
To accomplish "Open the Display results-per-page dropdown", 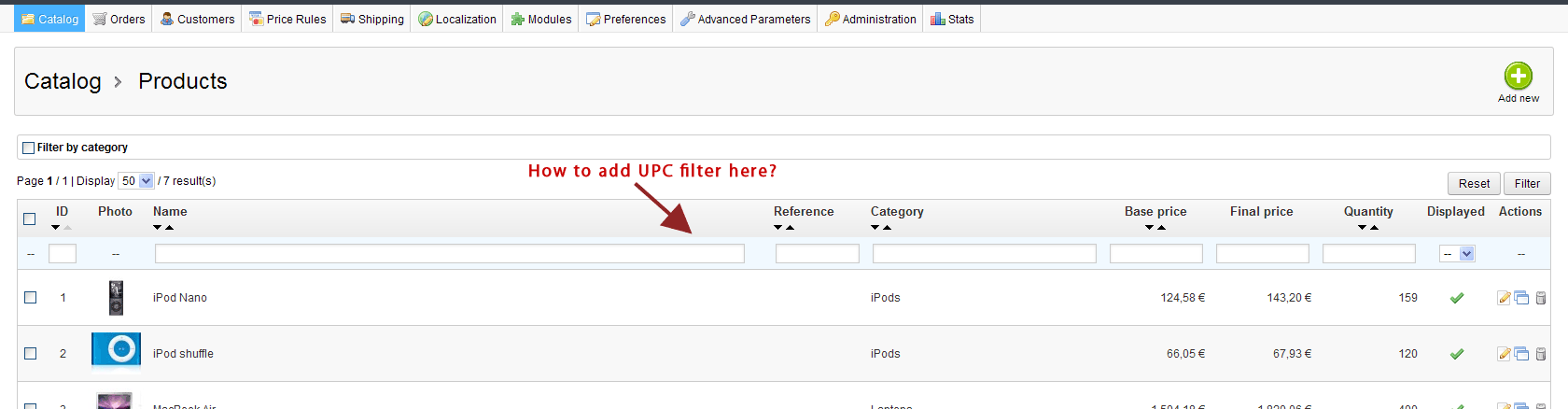I will (x=136, y=181).
